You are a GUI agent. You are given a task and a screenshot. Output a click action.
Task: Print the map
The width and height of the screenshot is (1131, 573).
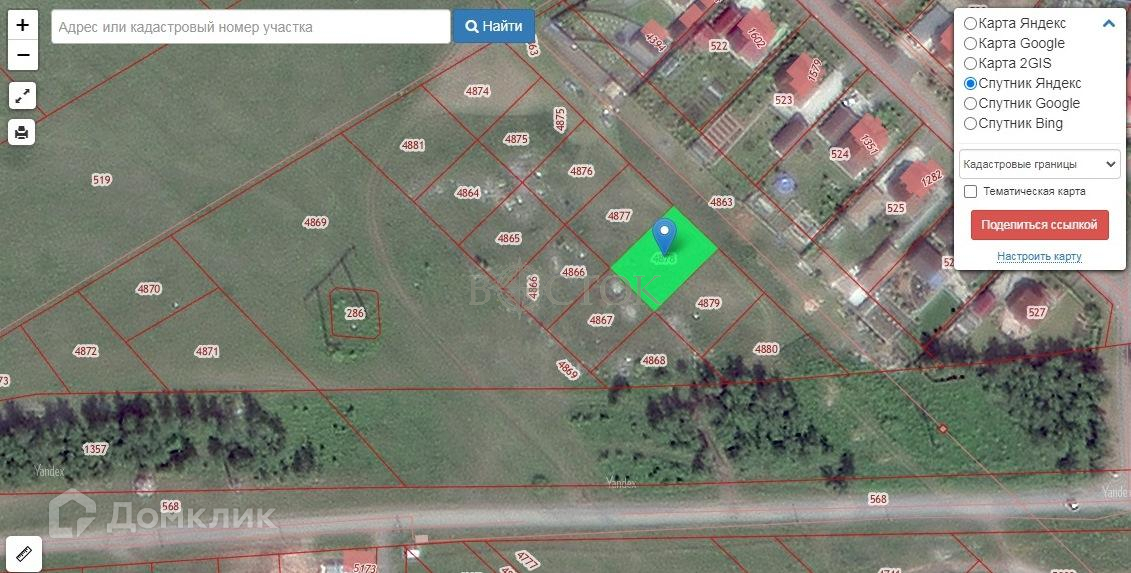pos(22,132)
